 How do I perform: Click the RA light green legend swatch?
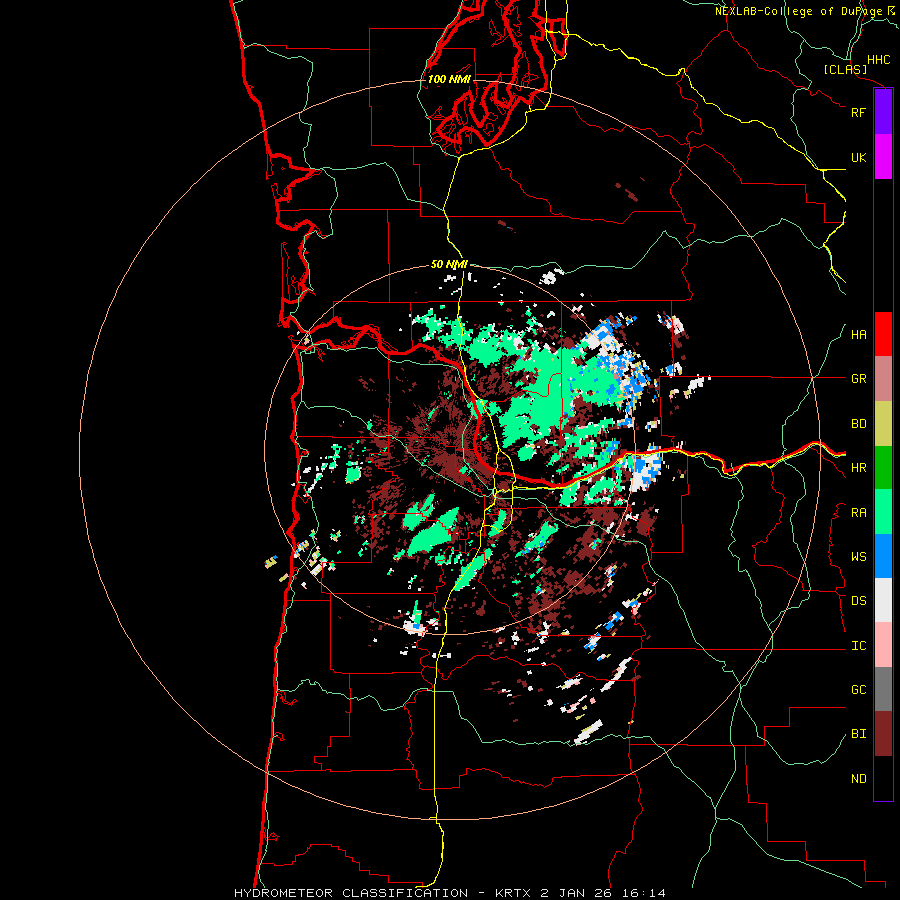point(883,512)
